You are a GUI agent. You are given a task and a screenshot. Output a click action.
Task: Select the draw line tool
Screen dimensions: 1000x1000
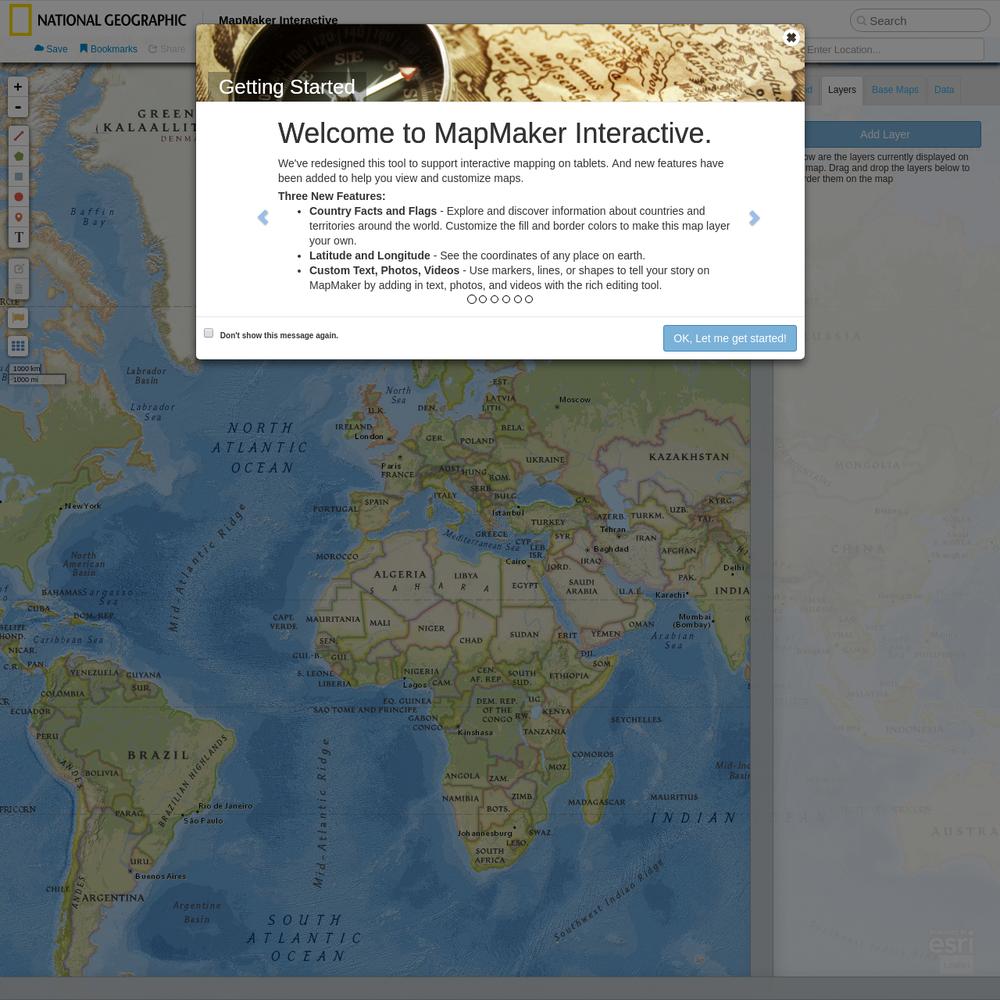coord(18,136)
